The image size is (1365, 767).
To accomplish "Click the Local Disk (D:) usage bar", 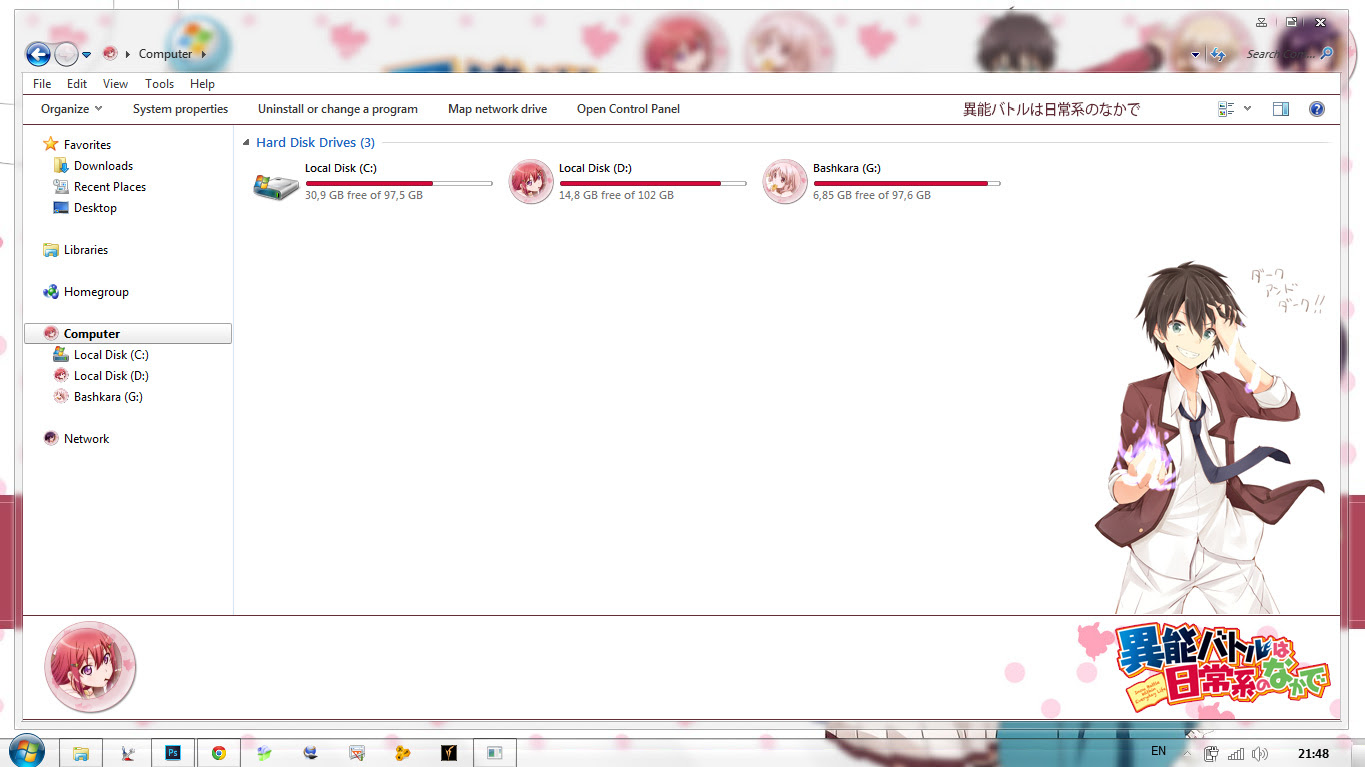I will point(653,183).
